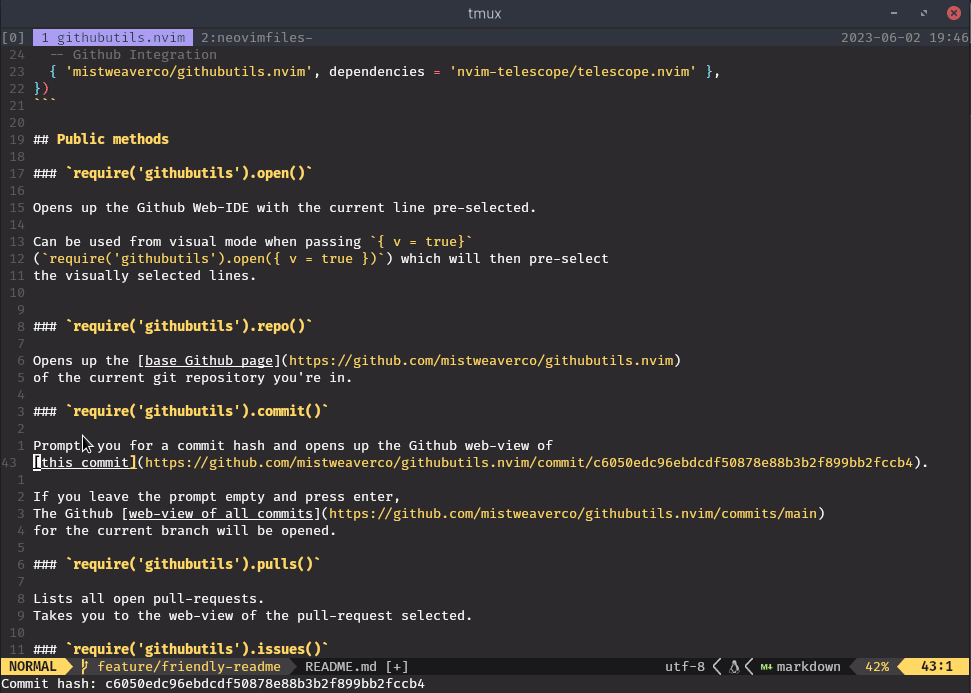
Task: Click the 42% scroll percentage indicator
Action: [877, 666]
